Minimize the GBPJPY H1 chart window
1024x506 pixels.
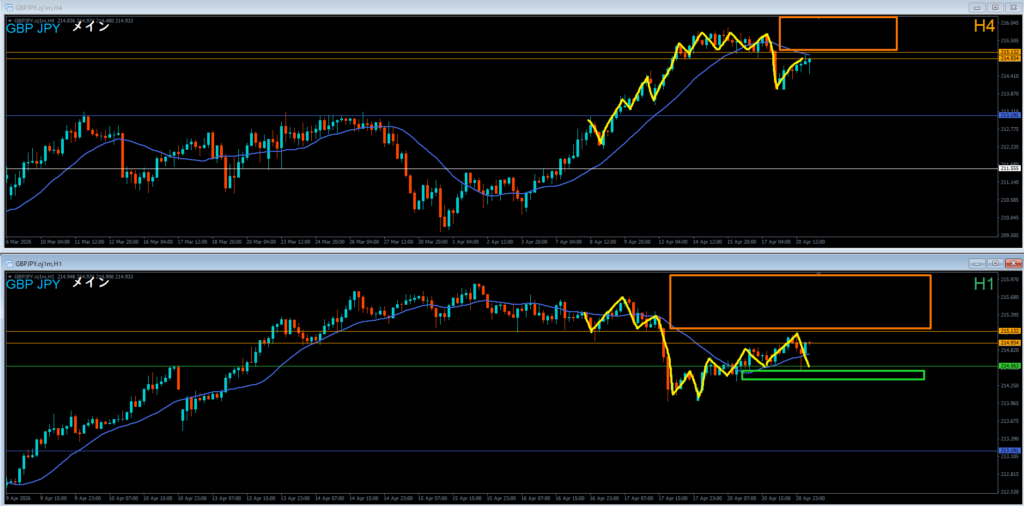pyautogui.click(x=977, y=263)
